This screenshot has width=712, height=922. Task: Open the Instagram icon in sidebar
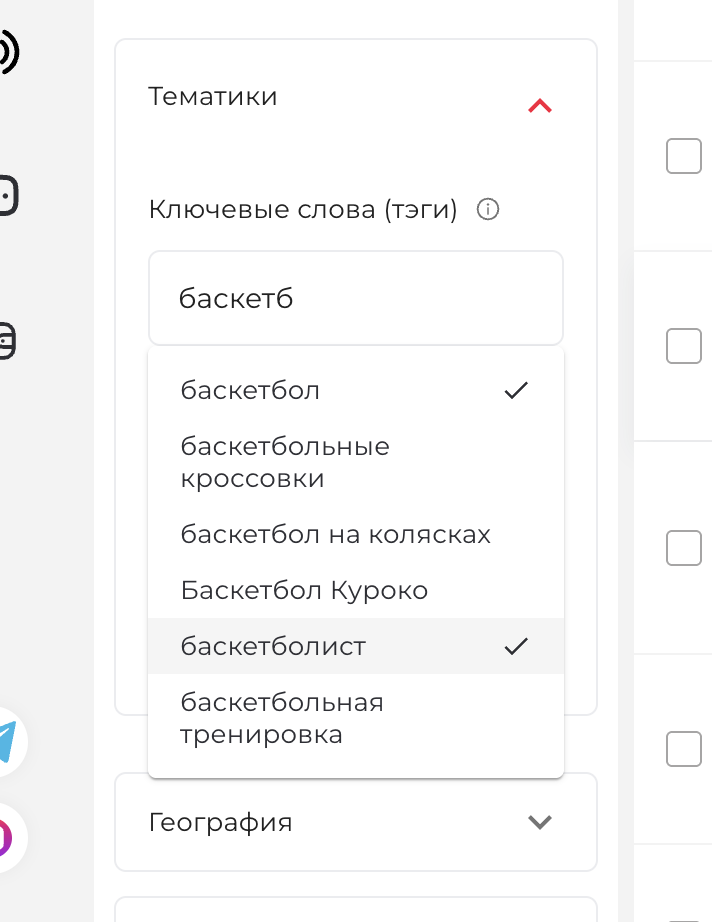6,838
